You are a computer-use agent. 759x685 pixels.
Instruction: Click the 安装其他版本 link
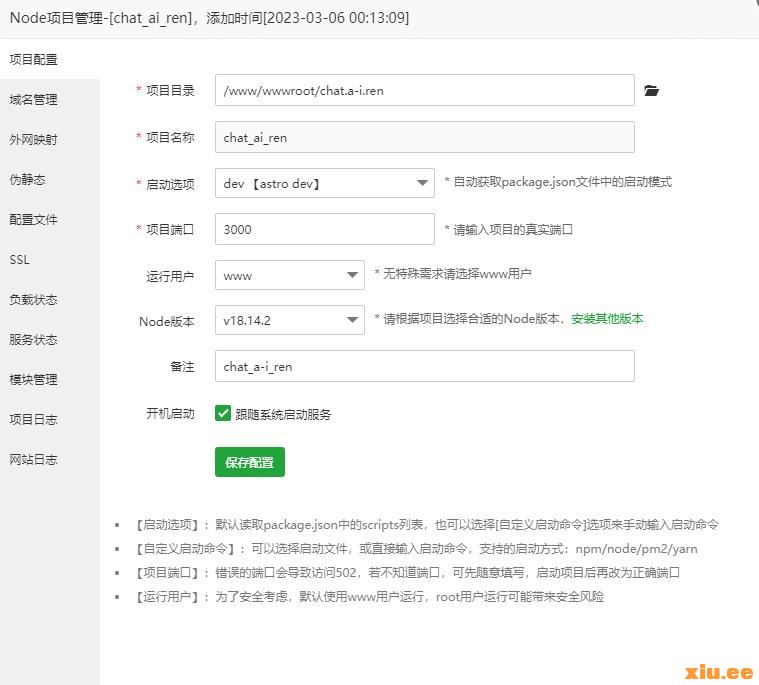tap(607, 319)
